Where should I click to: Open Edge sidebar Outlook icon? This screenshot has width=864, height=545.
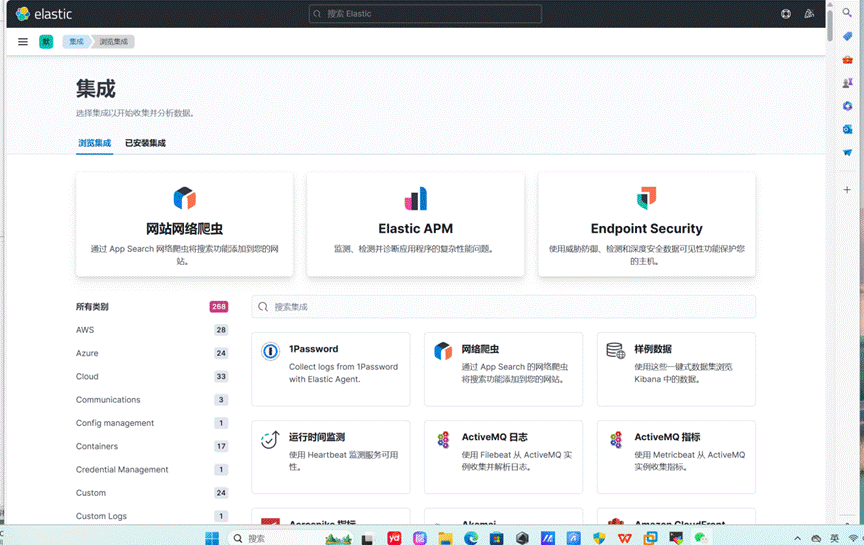847,129
